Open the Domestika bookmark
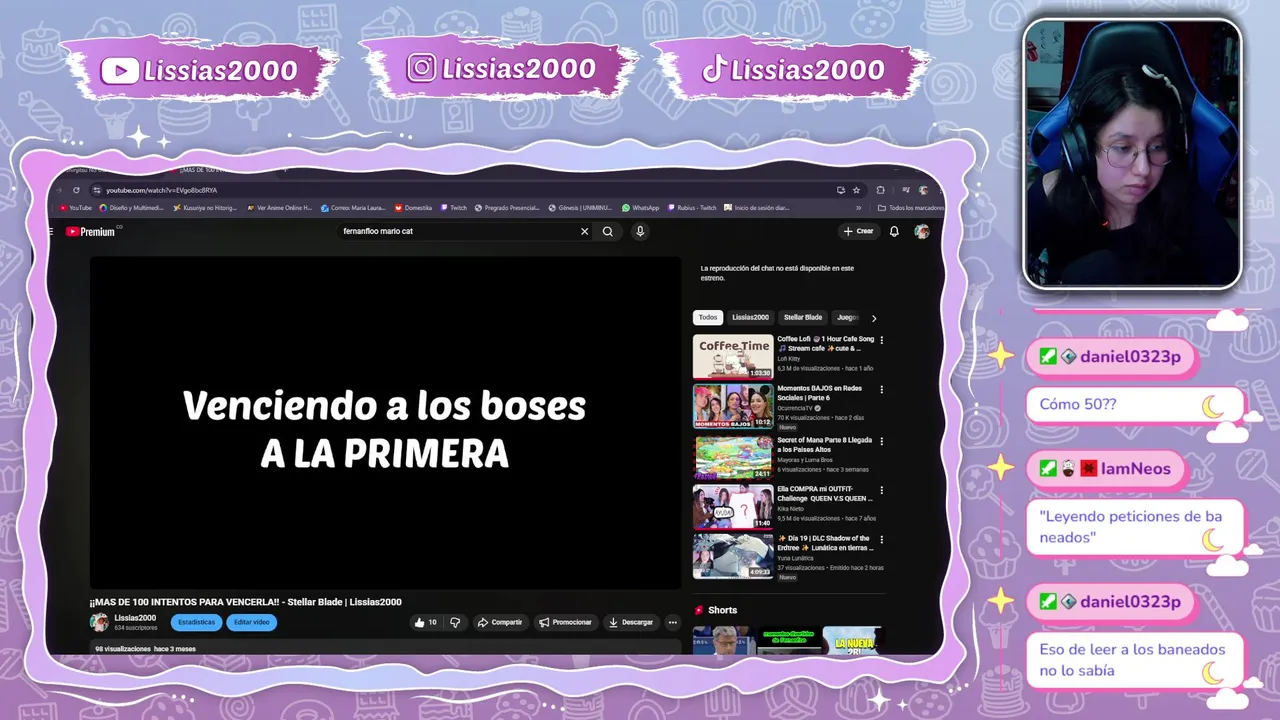The height and width of the screenshot is (720, 1280). [x=413, y=208]
